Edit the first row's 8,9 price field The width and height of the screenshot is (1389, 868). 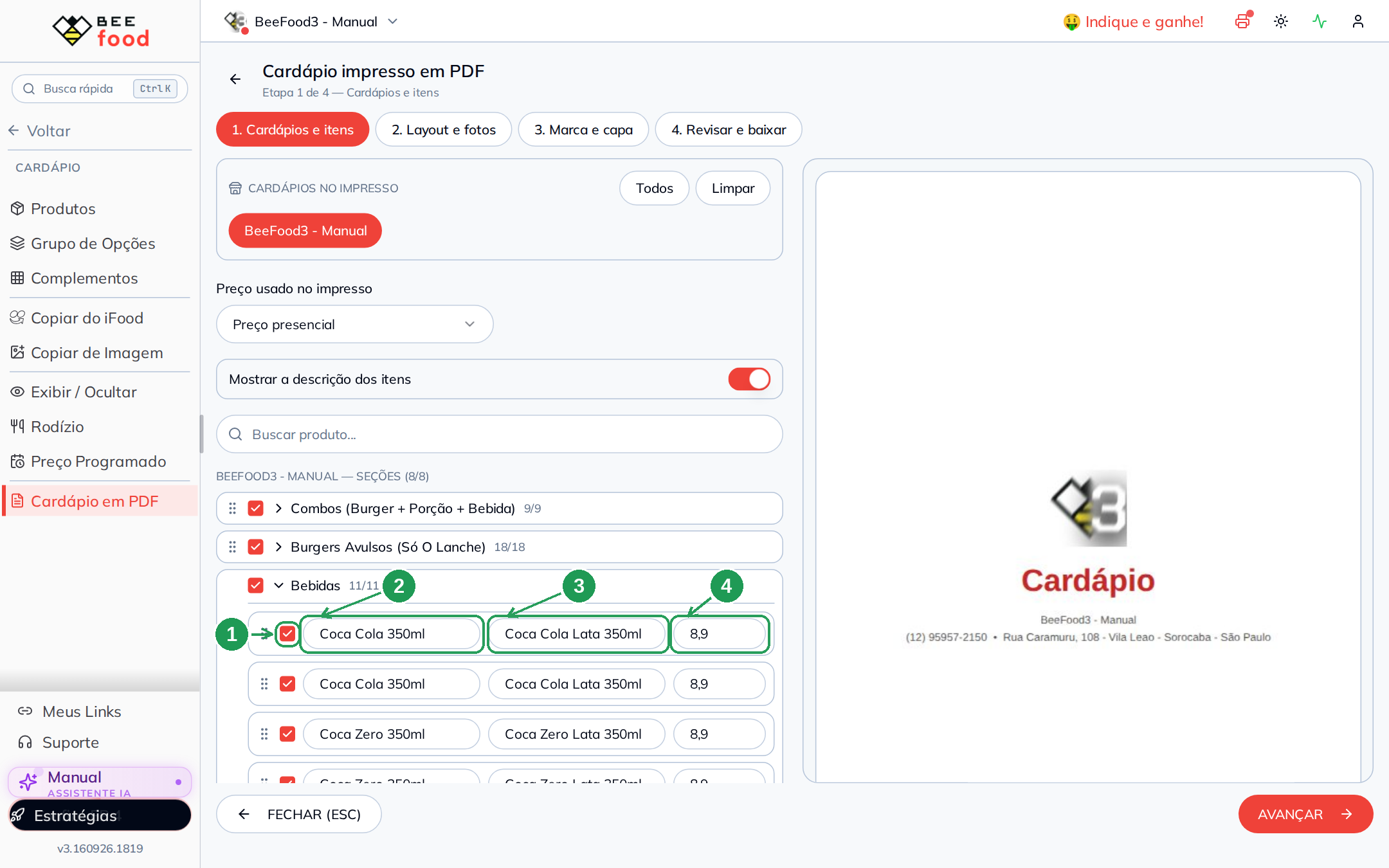pyautogui.click(x=720, y=633)
